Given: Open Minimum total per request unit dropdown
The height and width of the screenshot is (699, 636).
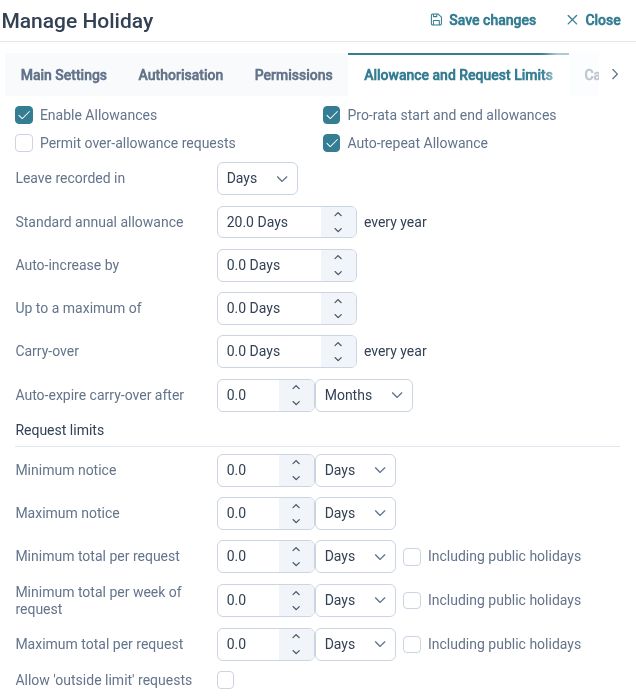Looking at the screenshot, I should click(355, 556).
